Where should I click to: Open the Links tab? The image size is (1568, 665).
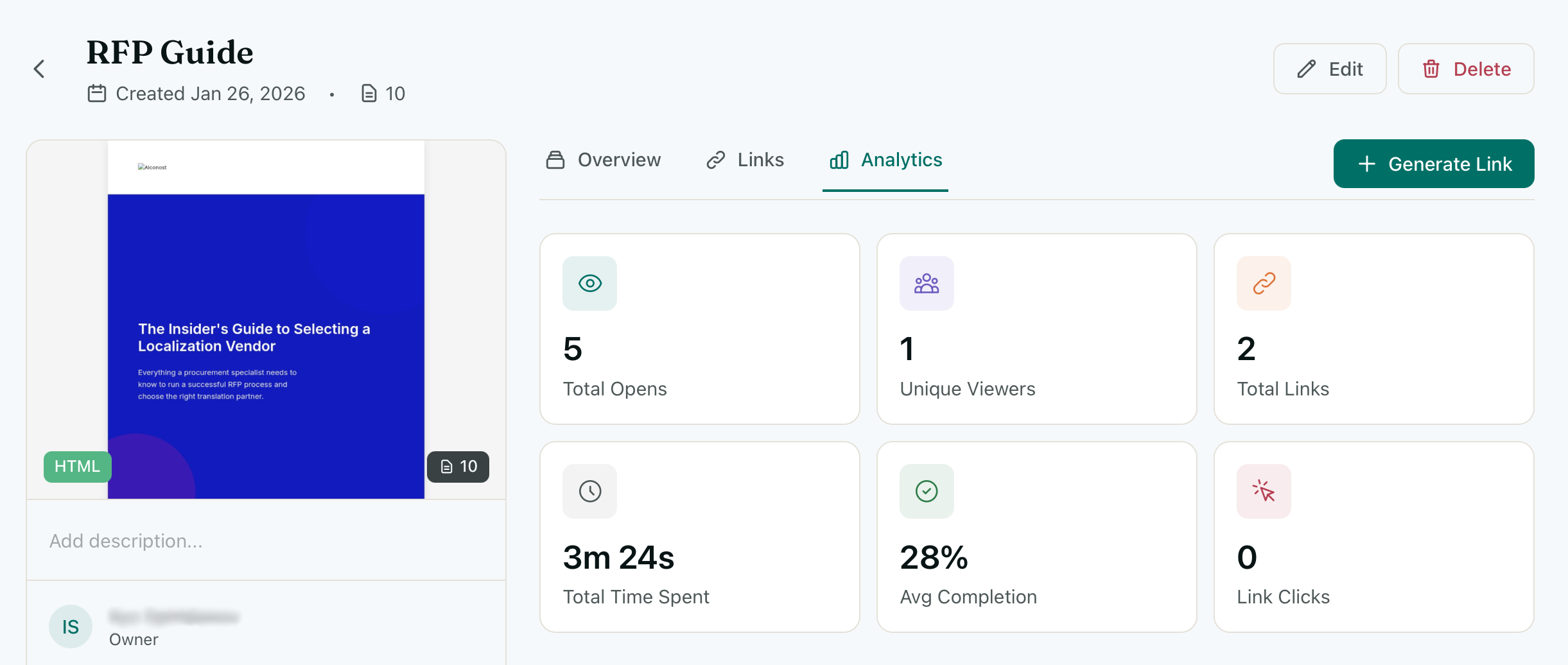tap(745, 160)
